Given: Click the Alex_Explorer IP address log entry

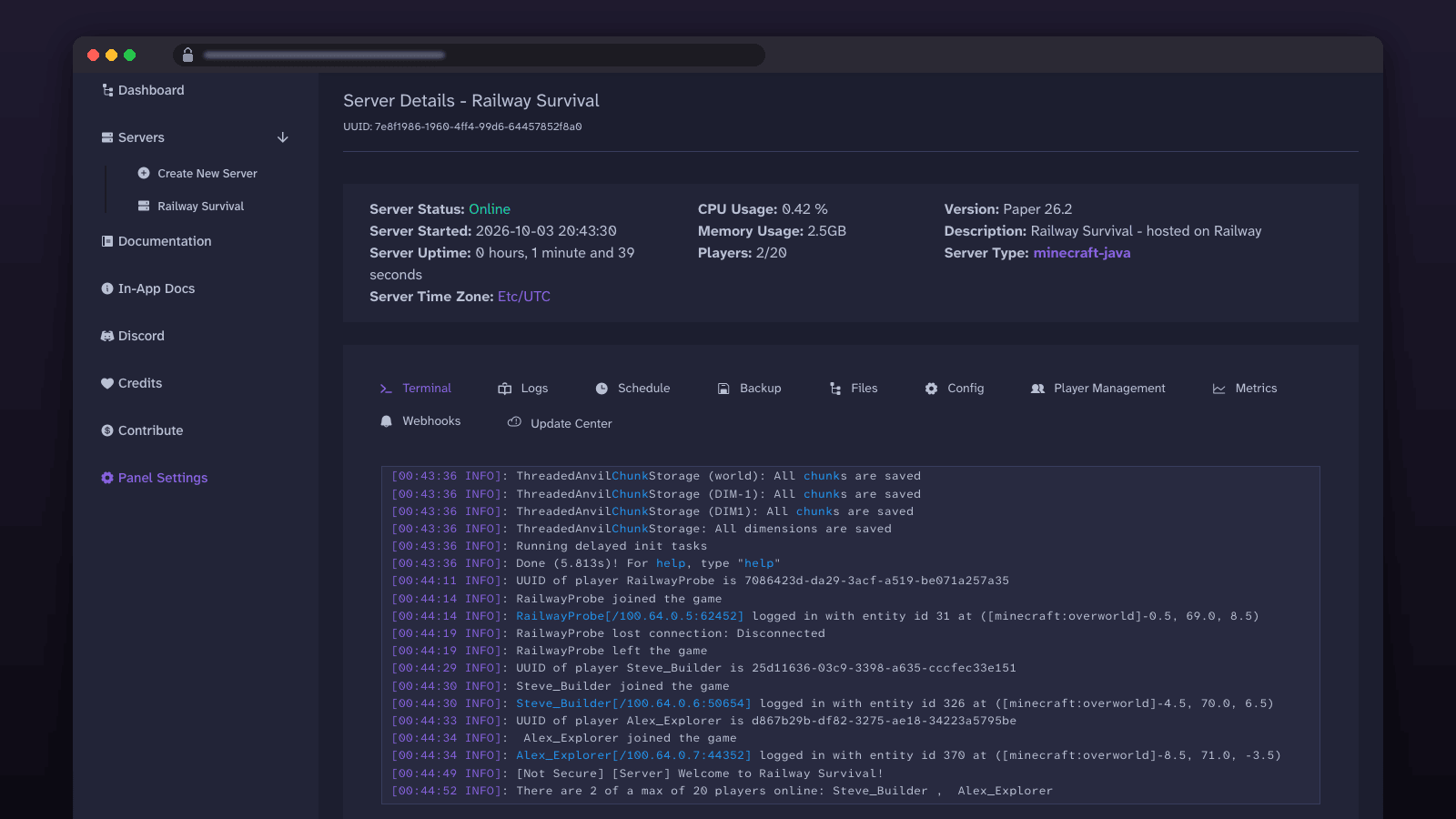Looking at the screenshot, I should pyautogui.click(x=633, y=755).
